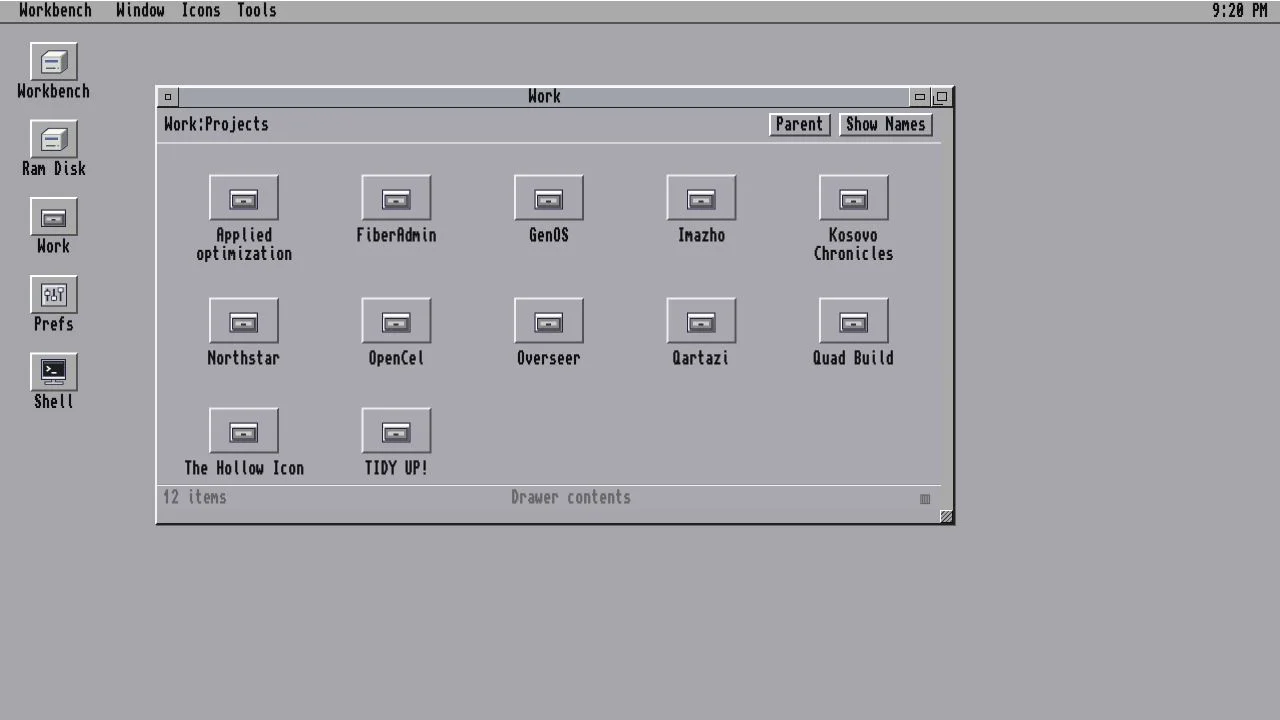
Task: Click the Work window depth gadget
Action: (941, 97)
